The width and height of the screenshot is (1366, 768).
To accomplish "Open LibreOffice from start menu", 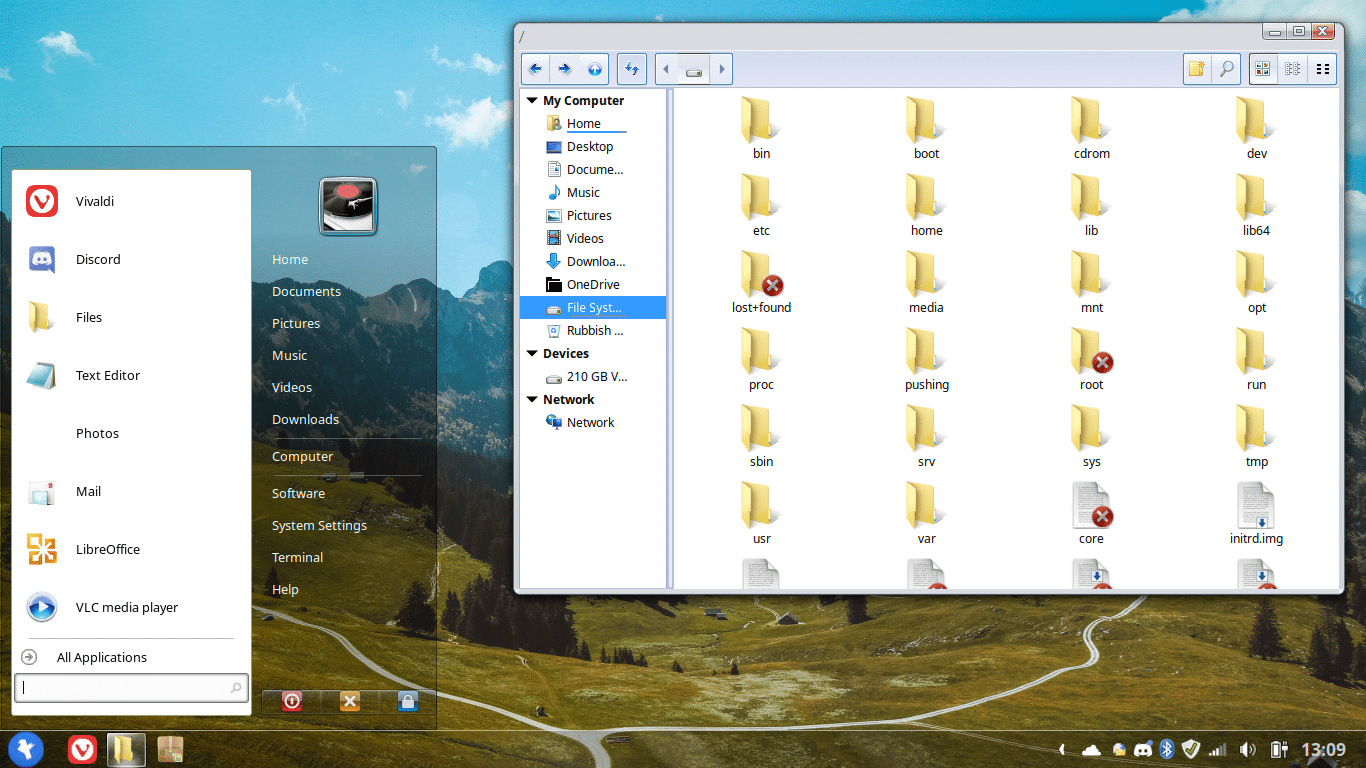I will coord(131,550).
